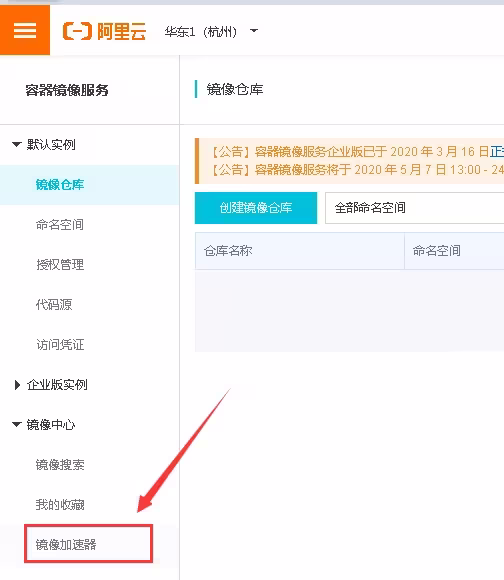This screenshot has width=504, height=580.
Task: Click the 镜像仓库 page heading
Action: [235, 90]
